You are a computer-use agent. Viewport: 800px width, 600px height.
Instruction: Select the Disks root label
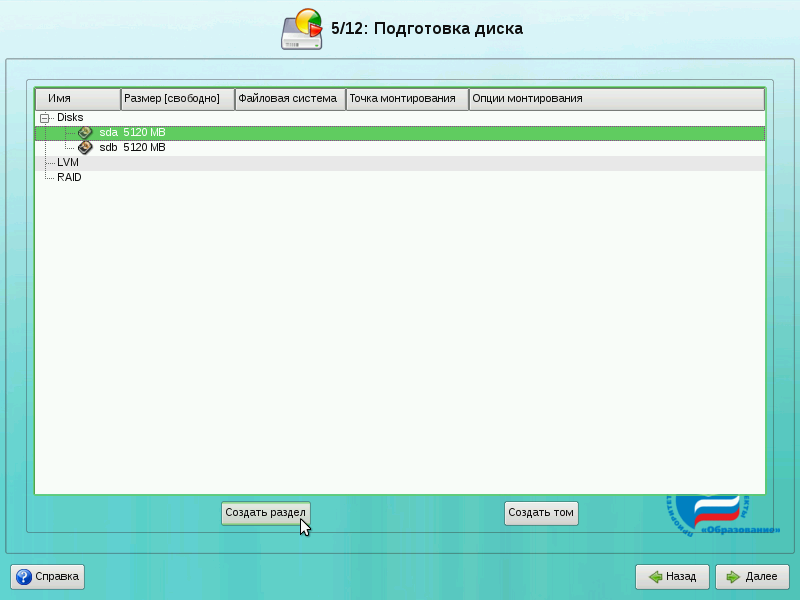[x=70, y=117]
